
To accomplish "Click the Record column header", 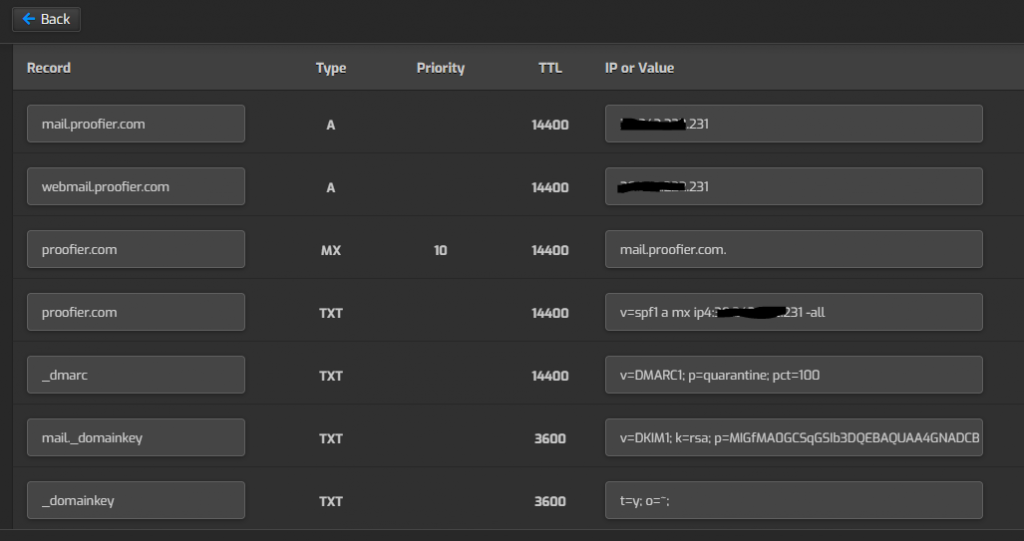I will pos(49,68).
